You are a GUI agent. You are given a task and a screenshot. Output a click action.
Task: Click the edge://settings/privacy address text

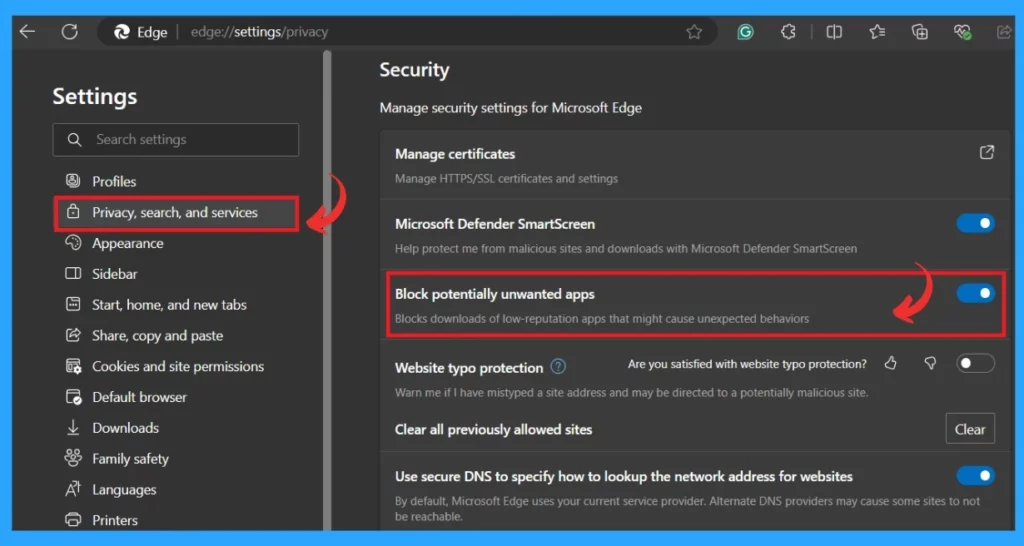pyautogui.click(x=259, y=32)
